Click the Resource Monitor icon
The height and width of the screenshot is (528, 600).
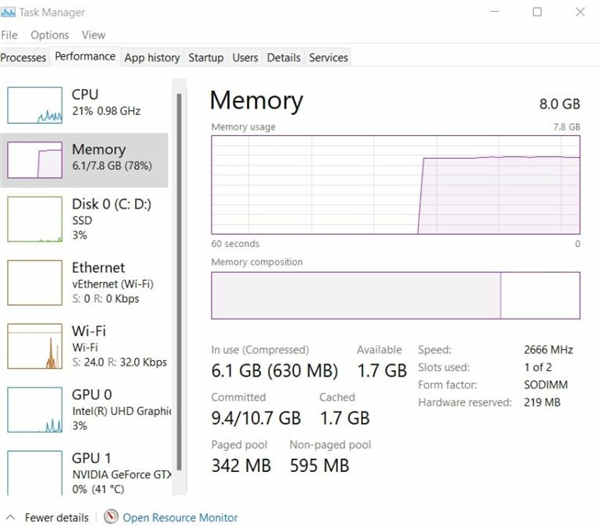pos(110,517)
